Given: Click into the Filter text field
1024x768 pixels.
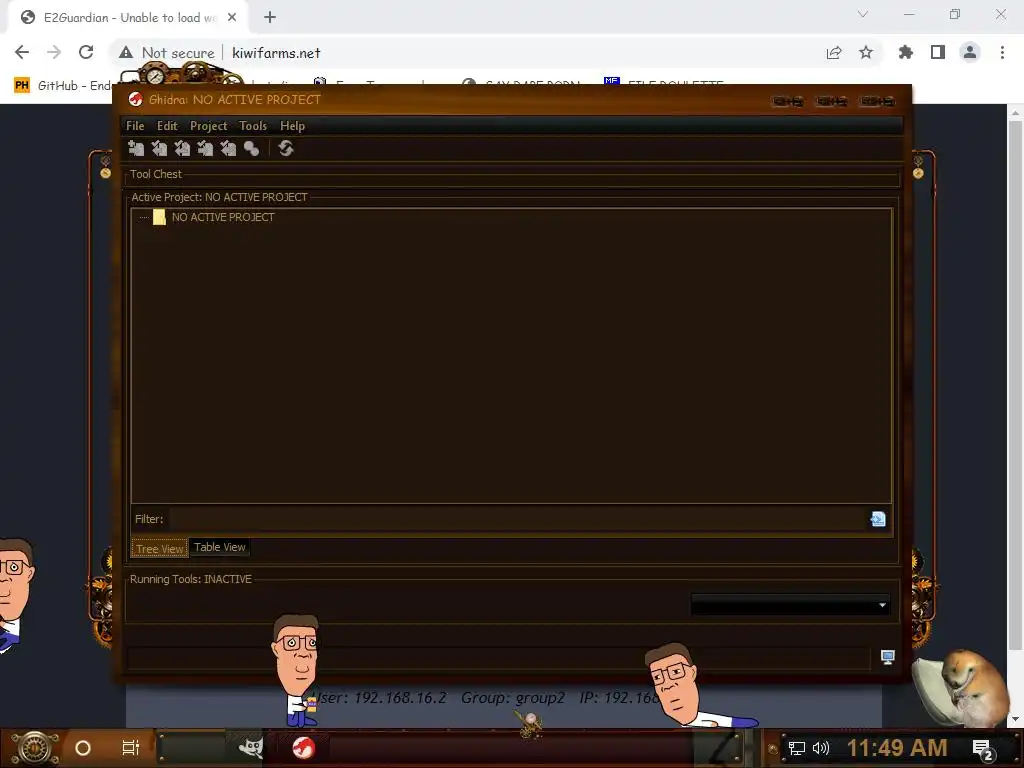Looking at the screenshot, I should pyautogui.click(x=518, y=519).
